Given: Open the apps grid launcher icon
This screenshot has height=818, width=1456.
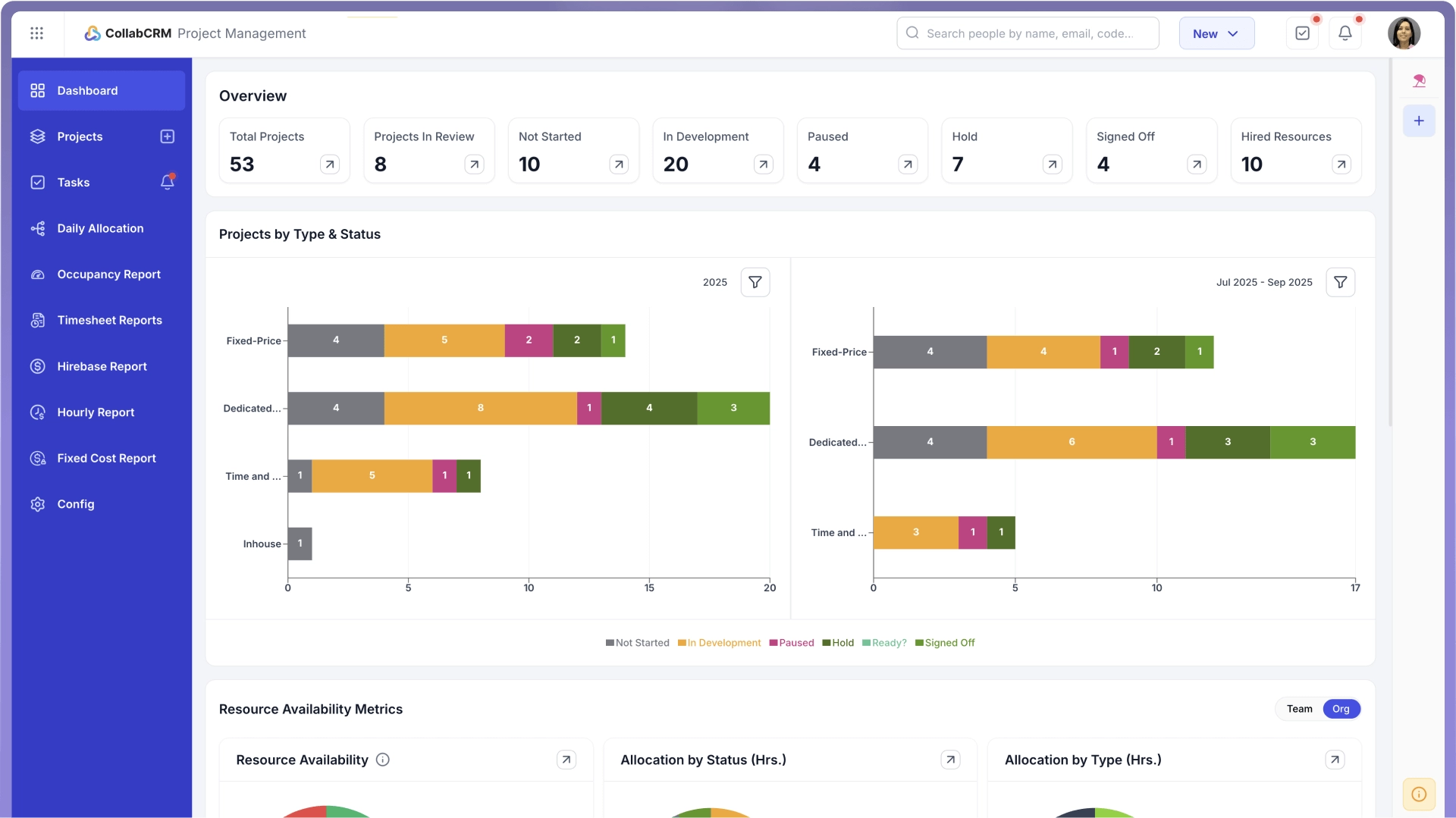Looking at the screenshot, I should click(36, 33).
